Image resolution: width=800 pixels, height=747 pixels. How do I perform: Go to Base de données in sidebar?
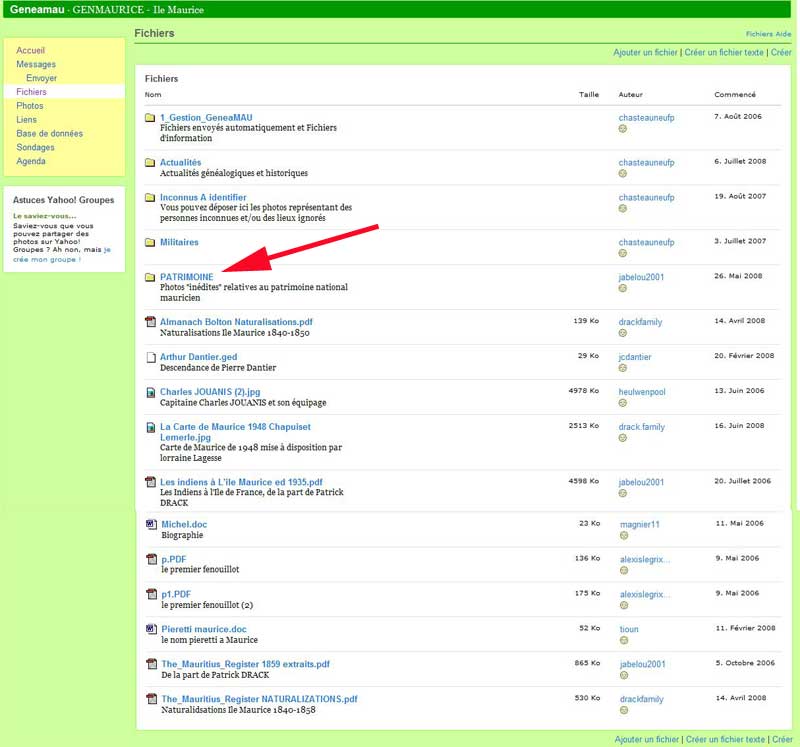click(49, 134)
